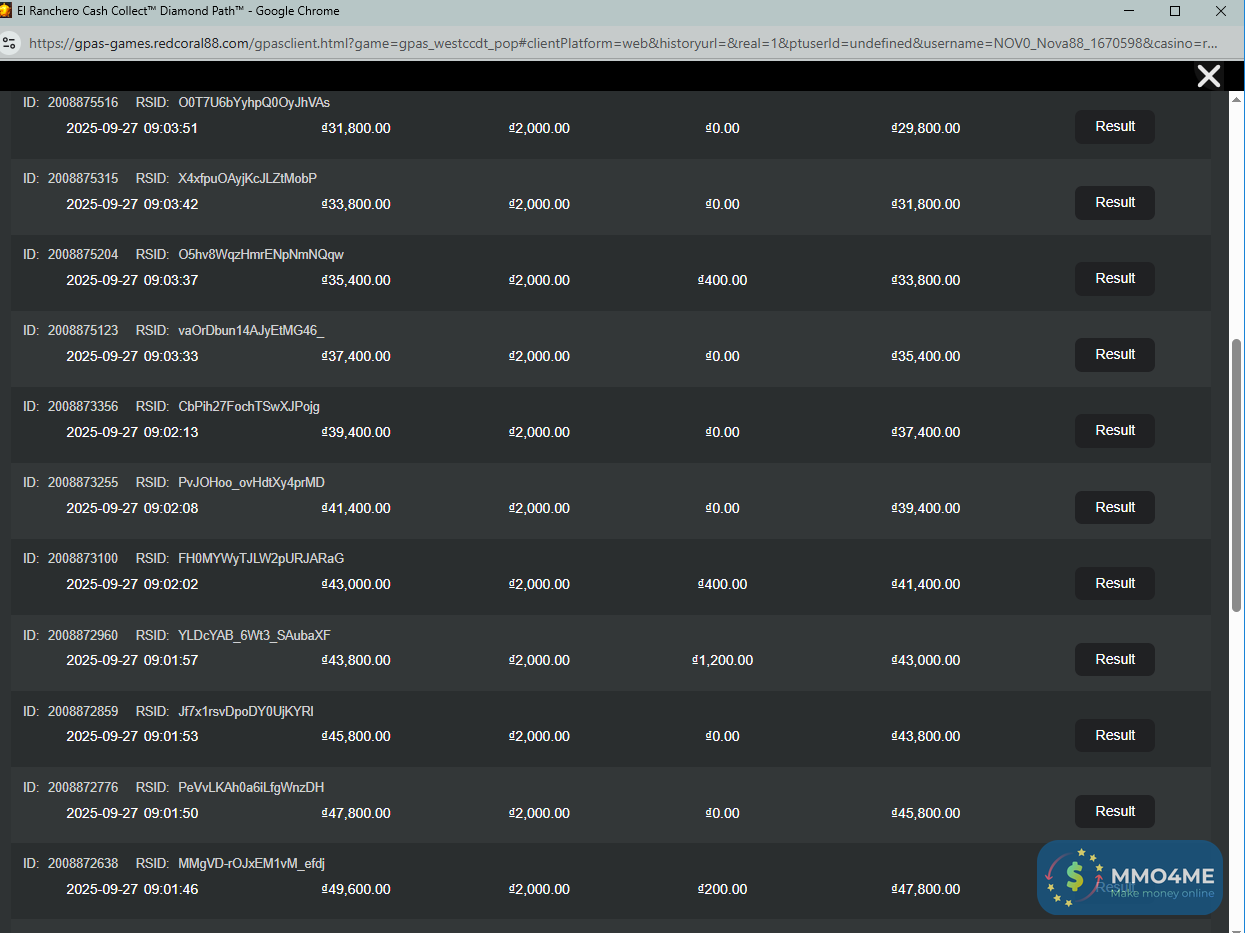Open Result for the 09:03:51 round

[1115, 127]
